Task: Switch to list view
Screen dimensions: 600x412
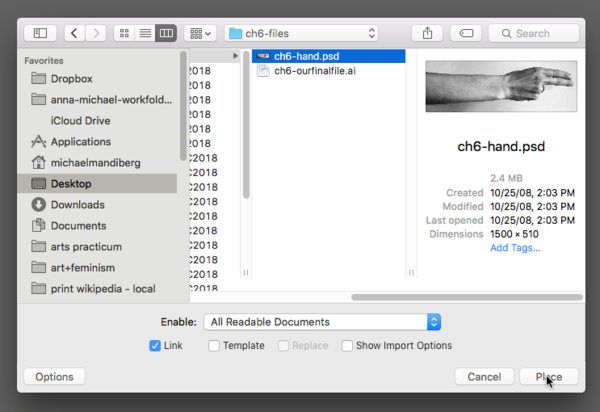Action: (x=145, y=33)
